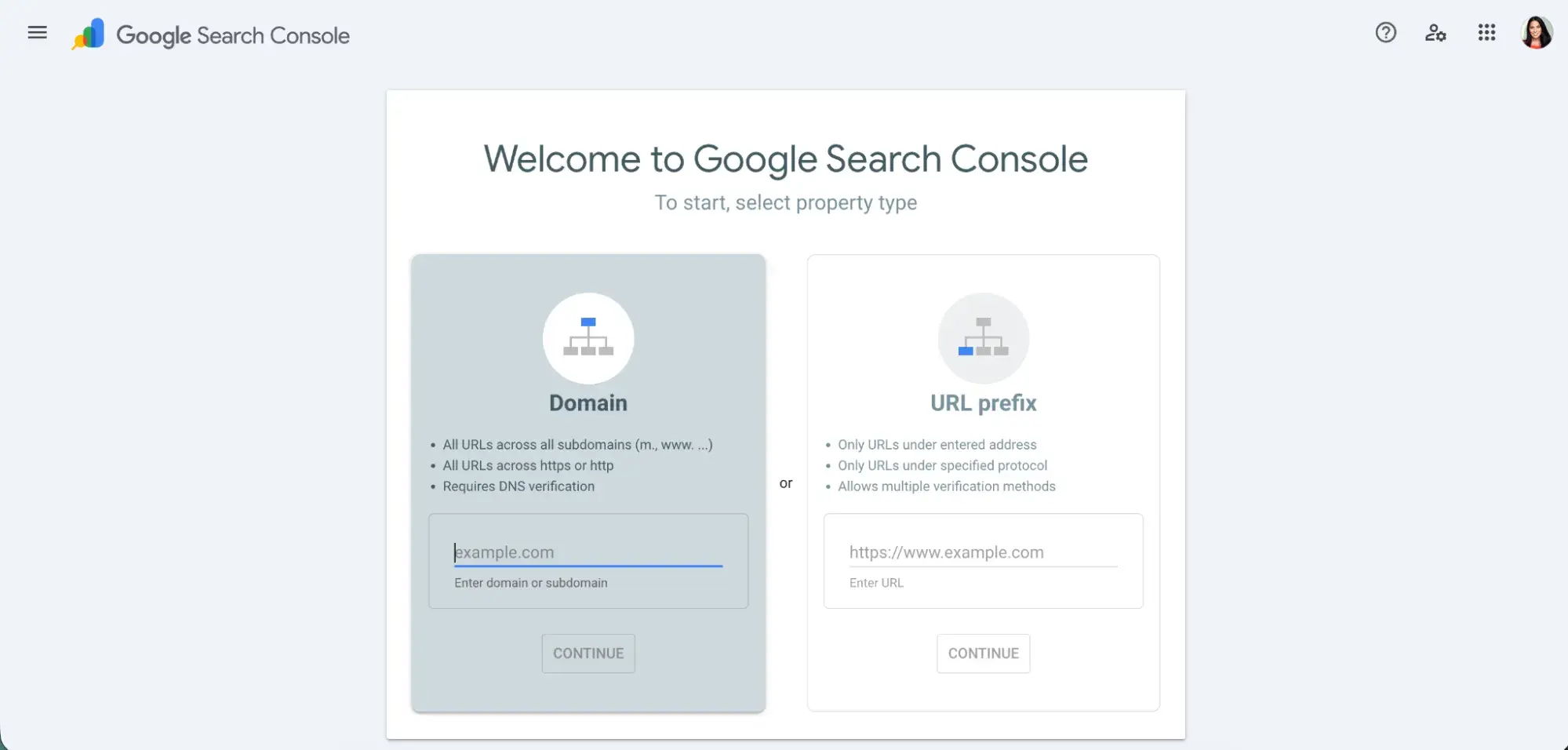Select the URL prefix property type card
The width and height of the screenshot is (1568, 750).
983,404
